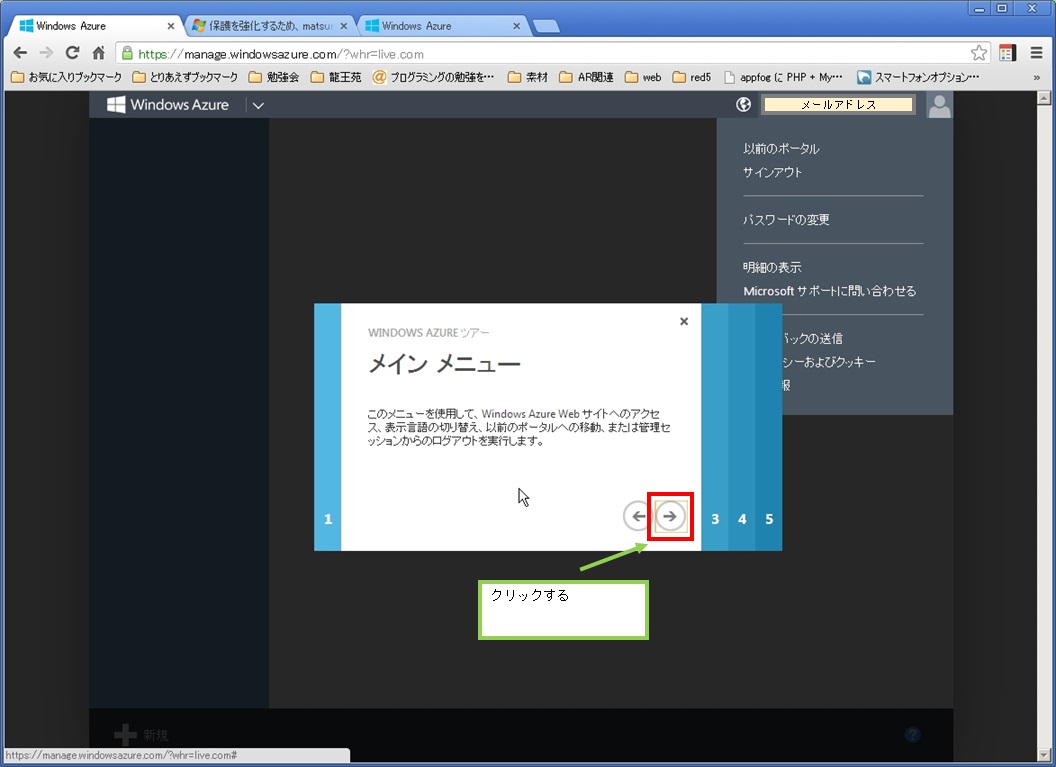Screen dimensions: 1056x767
Task: Open a new browser tab
Action: (546, 26)
